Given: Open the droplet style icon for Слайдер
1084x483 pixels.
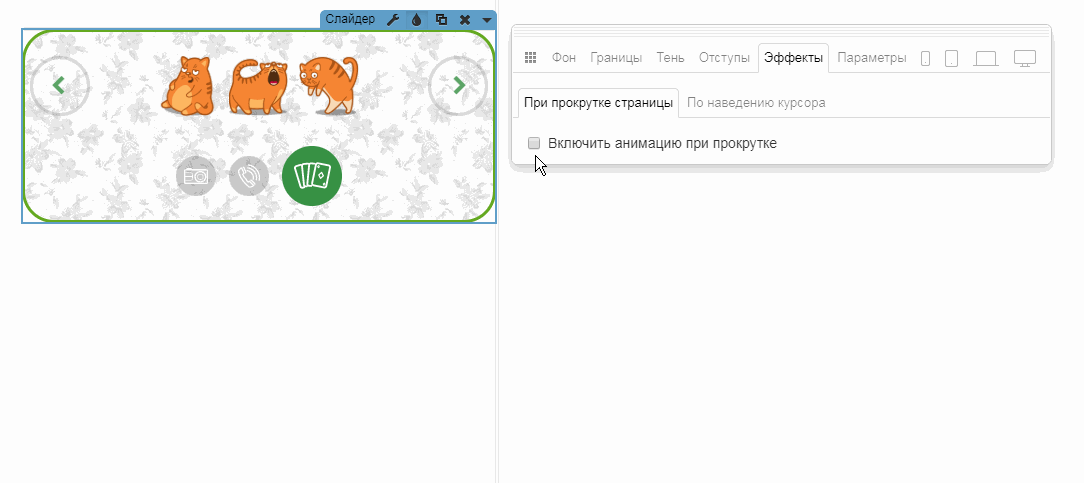Looking at the screenshot, I should 416,19.
